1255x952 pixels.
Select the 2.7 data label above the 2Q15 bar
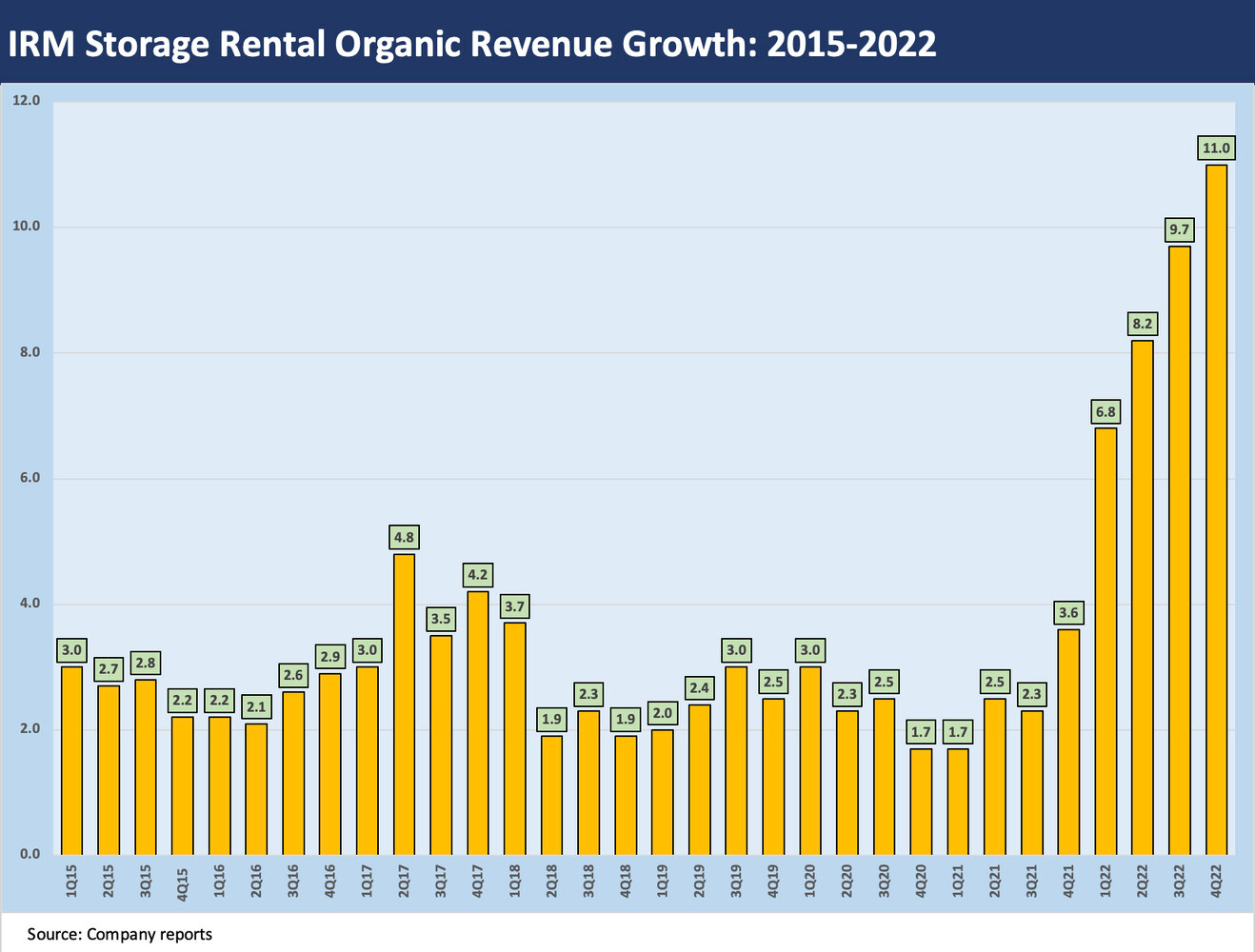109,669
